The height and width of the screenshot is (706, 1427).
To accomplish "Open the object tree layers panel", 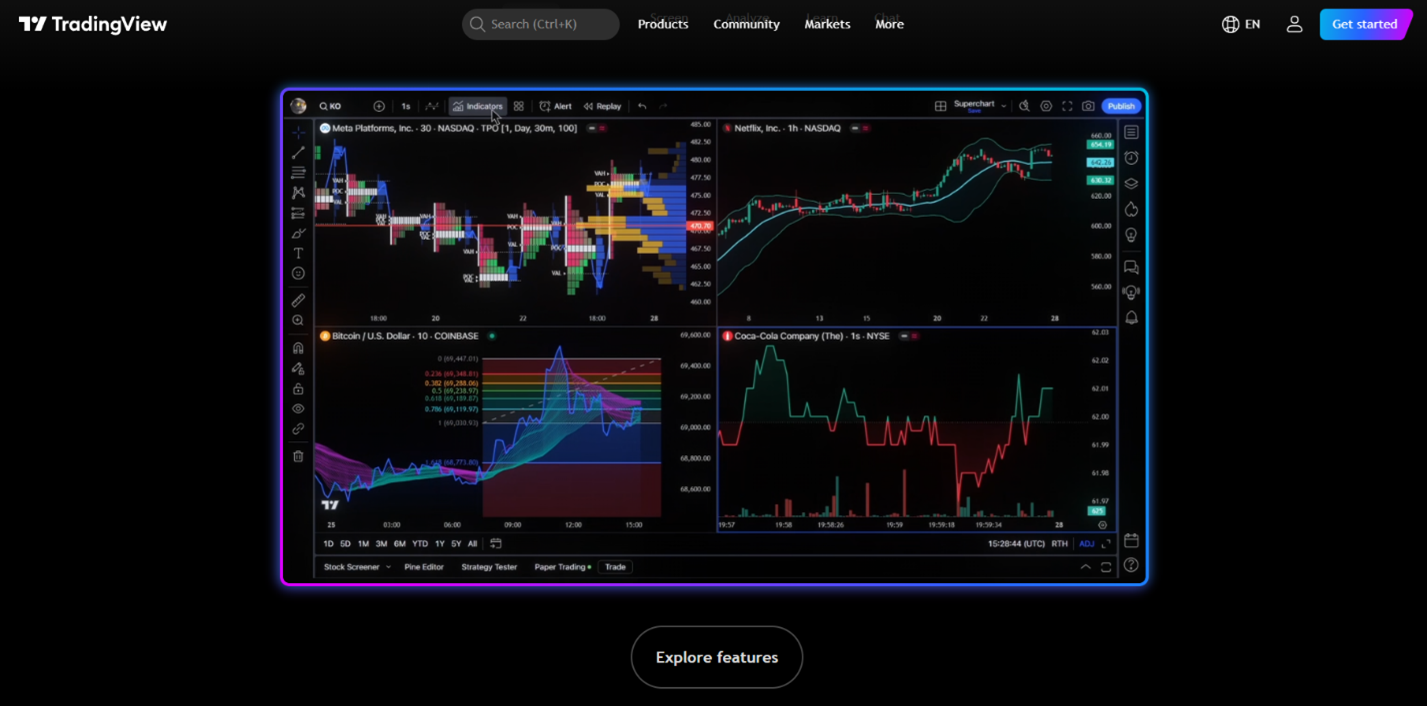I will click(x=1131, y=184).
